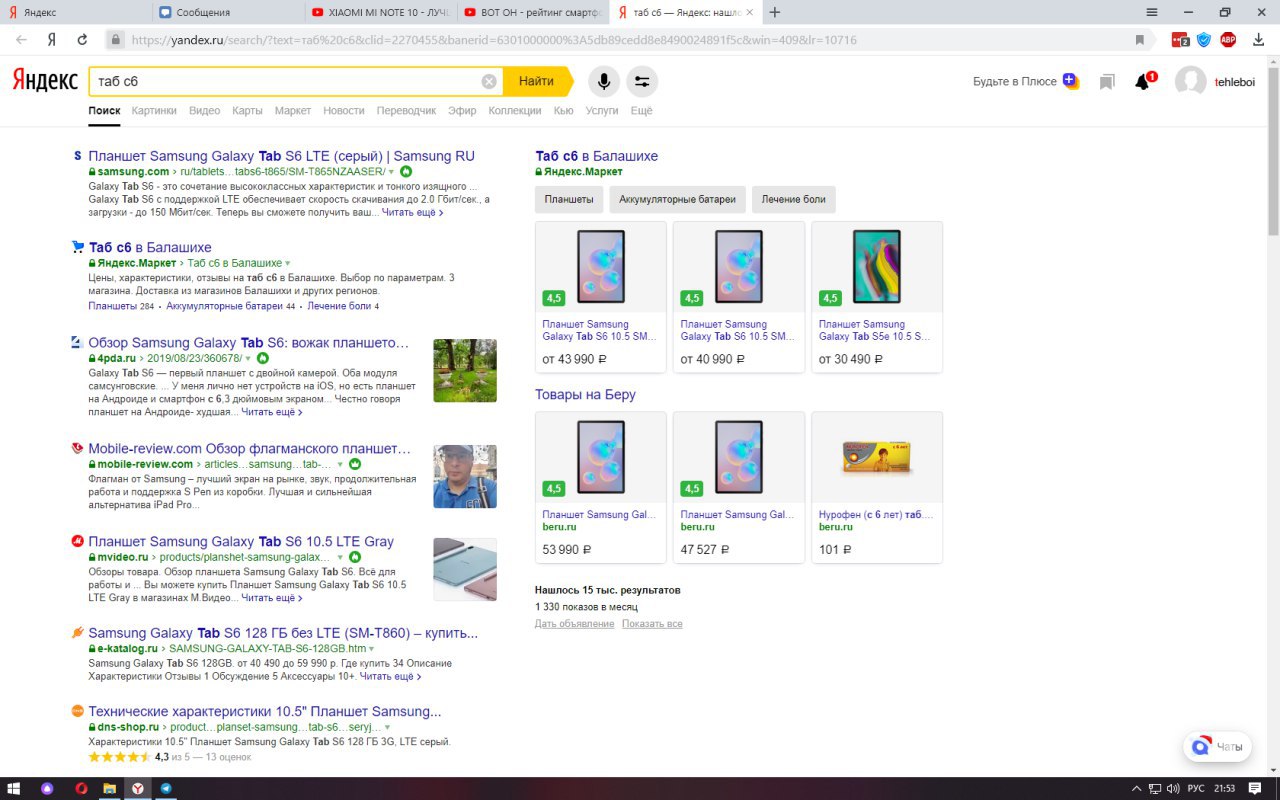Viewport: 1280px width, 800px height.
Task: Switch to Сообщения browser tab
Action: tap(228, 12)
